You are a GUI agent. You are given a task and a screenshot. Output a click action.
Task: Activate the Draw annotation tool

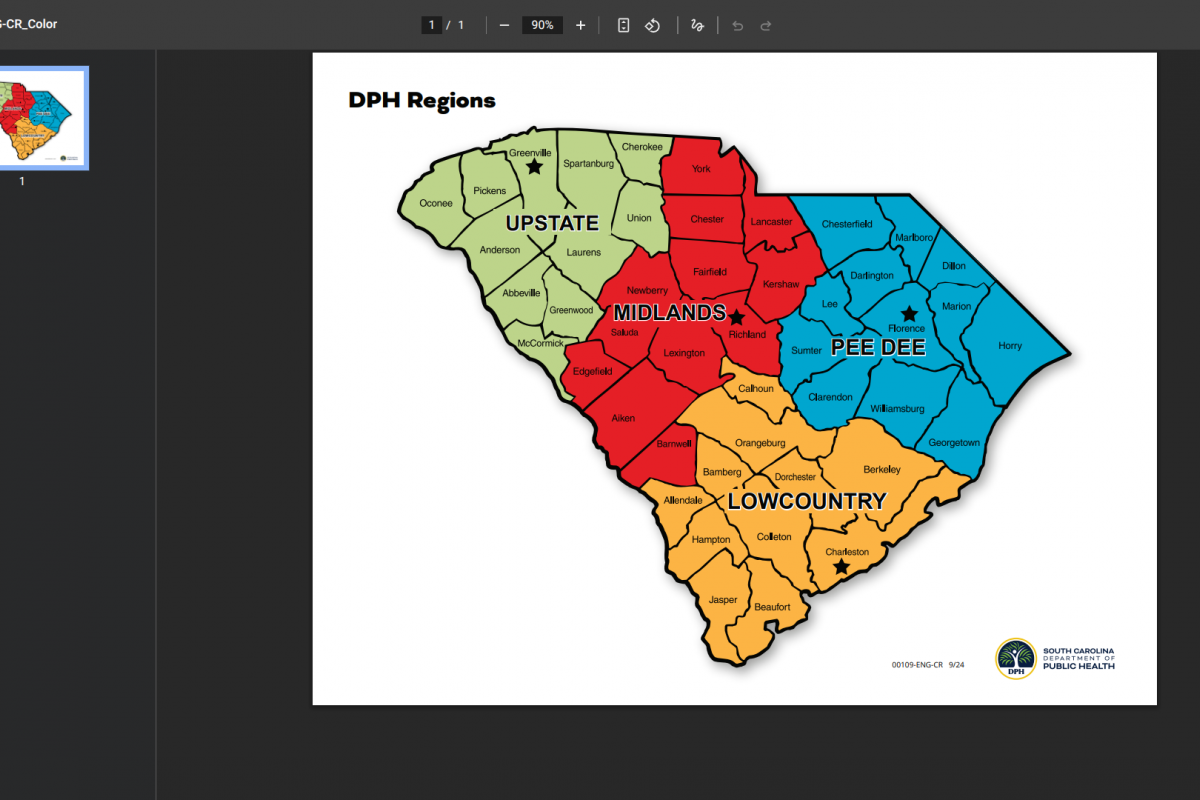(697, 25)
